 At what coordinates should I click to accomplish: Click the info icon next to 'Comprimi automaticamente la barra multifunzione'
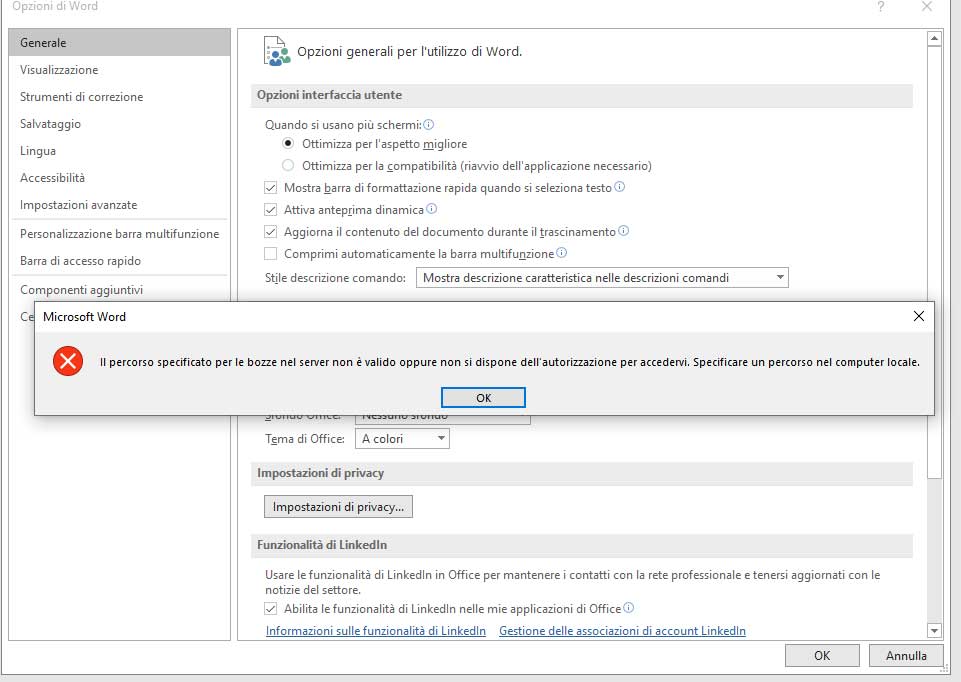coord(561,252)
